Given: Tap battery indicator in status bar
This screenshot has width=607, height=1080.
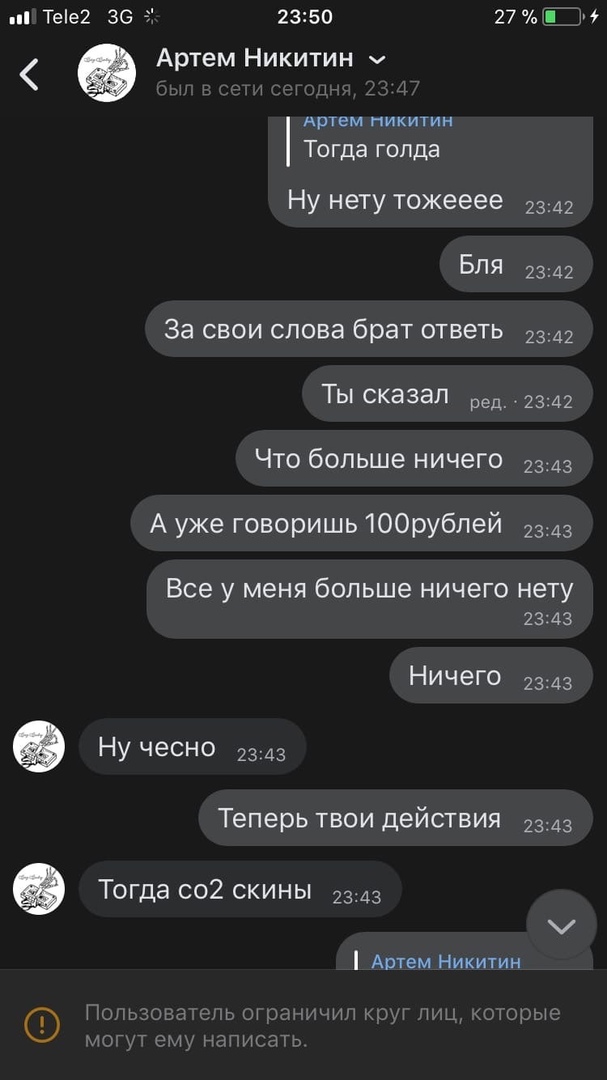Looking at the screenshot, I should tap(562, 17).
